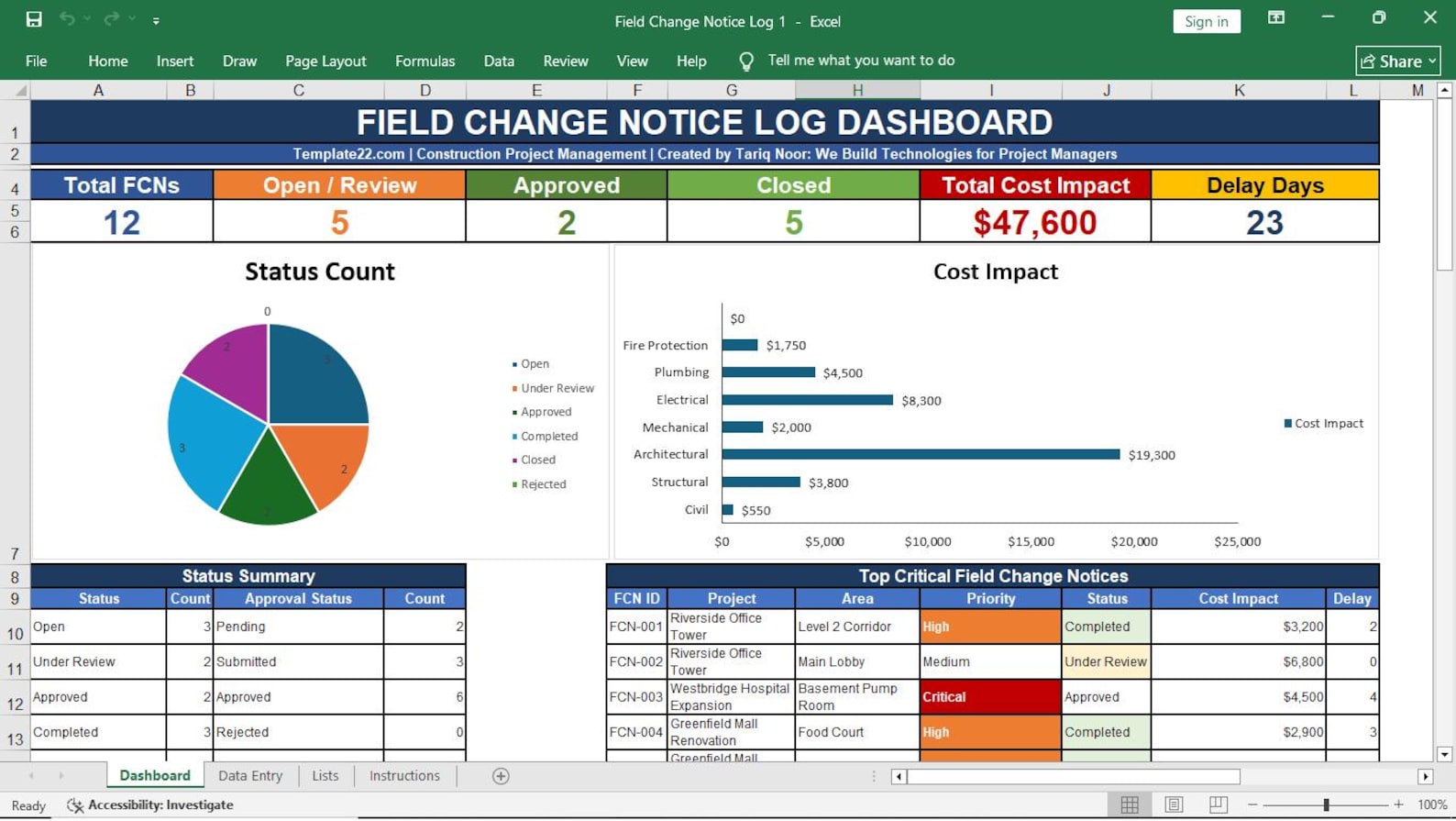Select the Critical priority cell

click(x=990, y=697)
